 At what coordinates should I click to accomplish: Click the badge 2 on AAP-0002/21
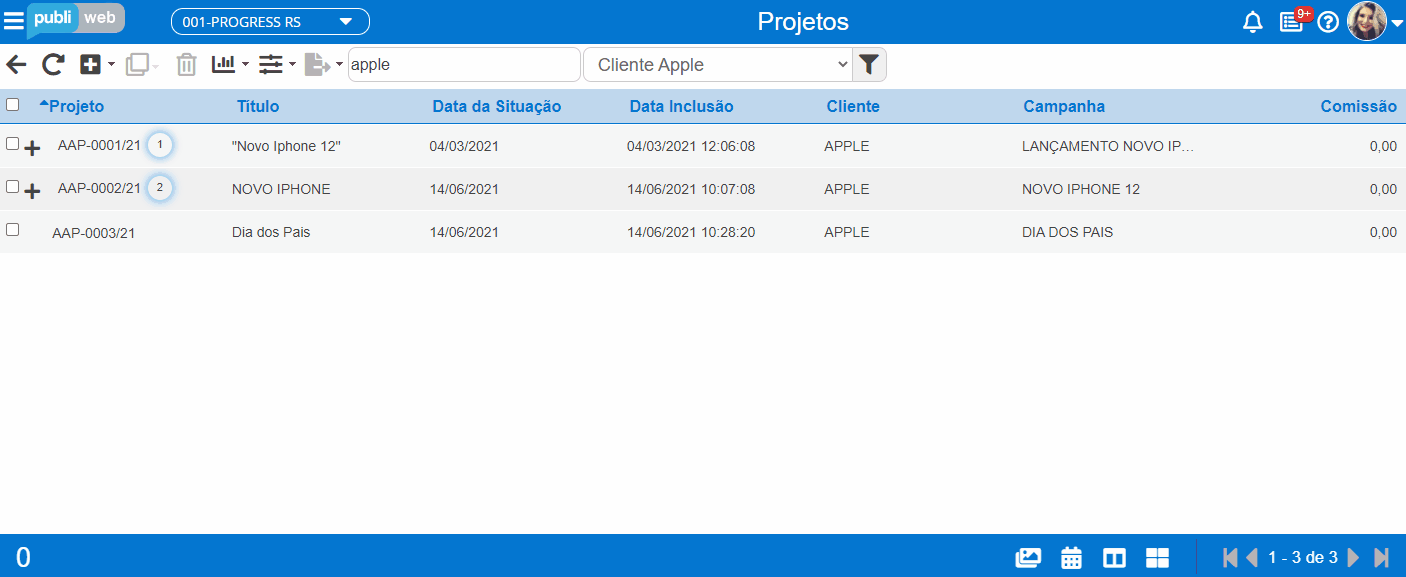coord(160,188)
